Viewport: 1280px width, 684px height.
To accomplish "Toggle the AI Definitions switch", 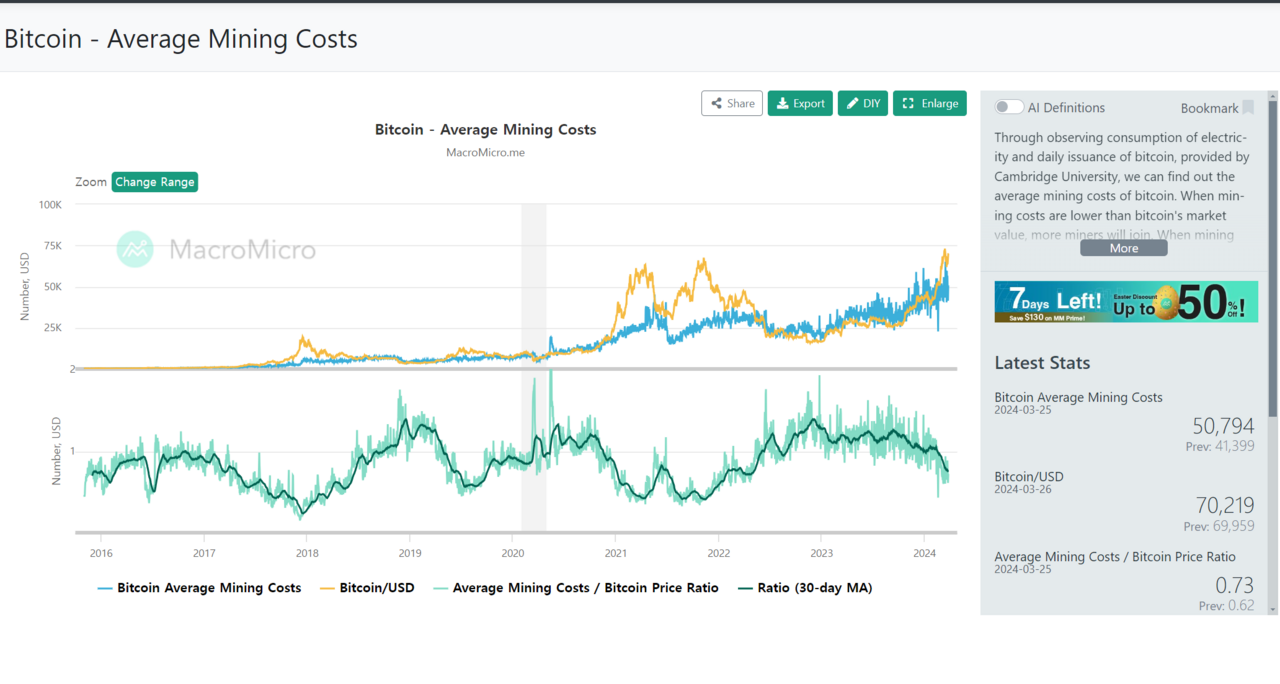I will click(x=1009, y=107).
